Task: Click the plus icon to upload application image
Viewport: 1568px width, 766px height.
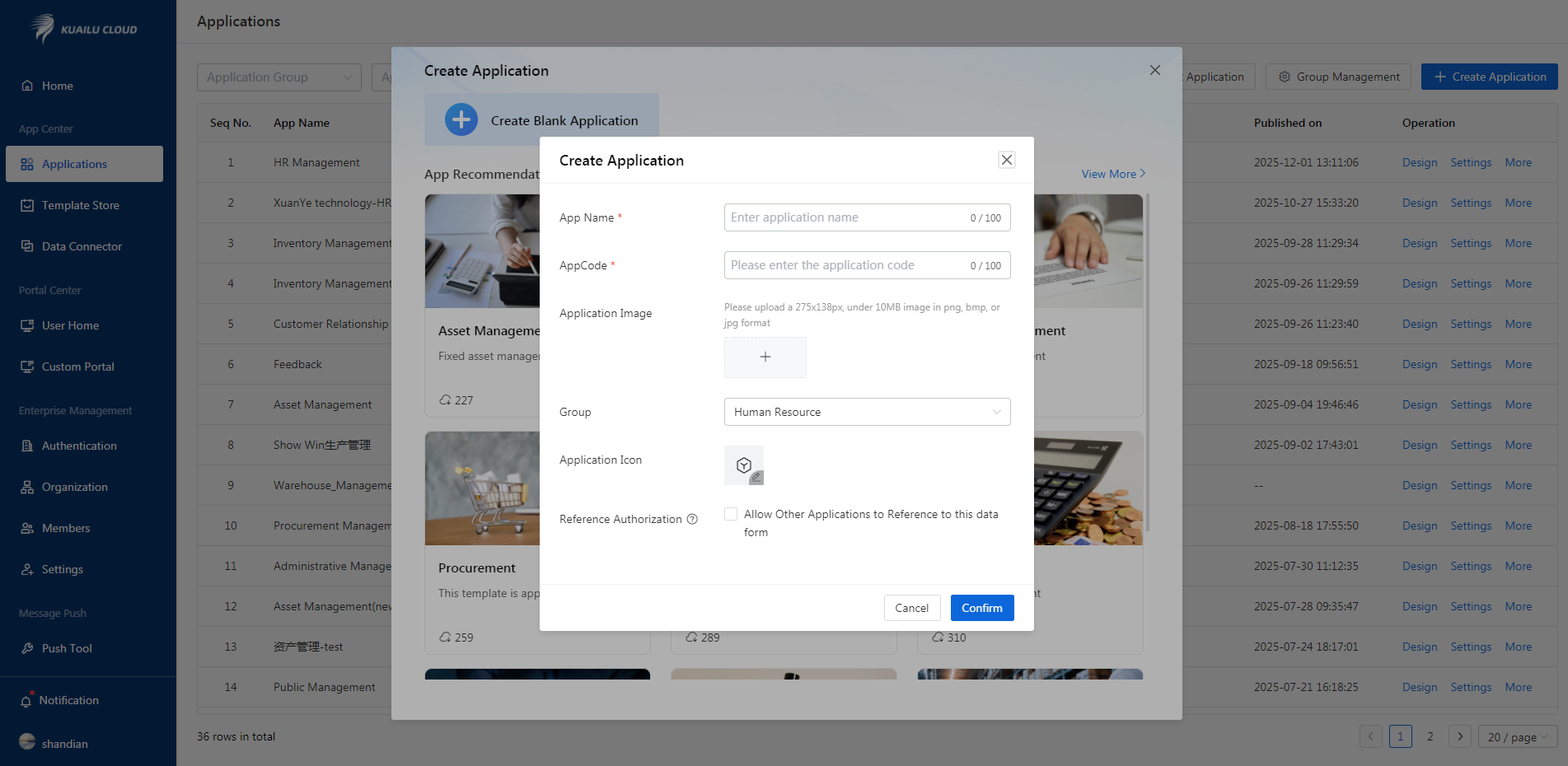Action: 765,357
